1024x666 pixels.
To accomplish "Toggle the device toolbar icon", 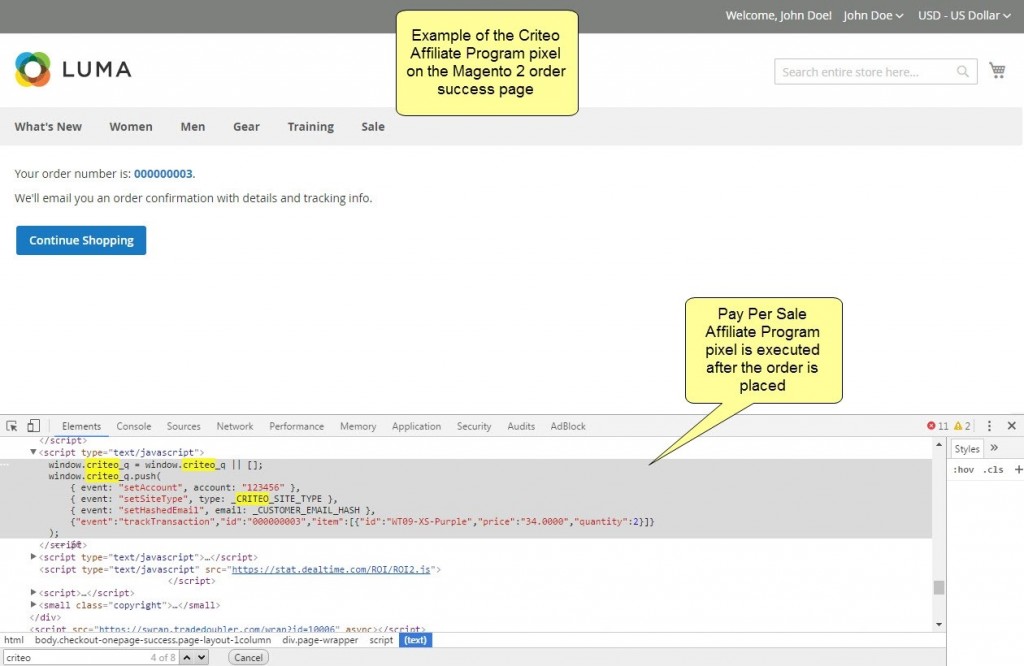I will 33,426.
